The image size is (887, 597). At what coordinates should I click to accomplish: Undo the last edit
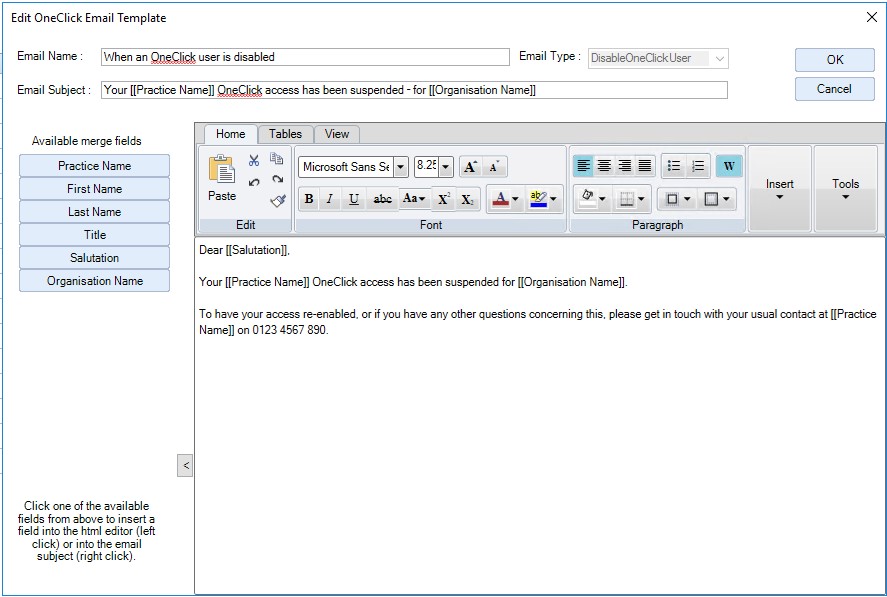254,182
